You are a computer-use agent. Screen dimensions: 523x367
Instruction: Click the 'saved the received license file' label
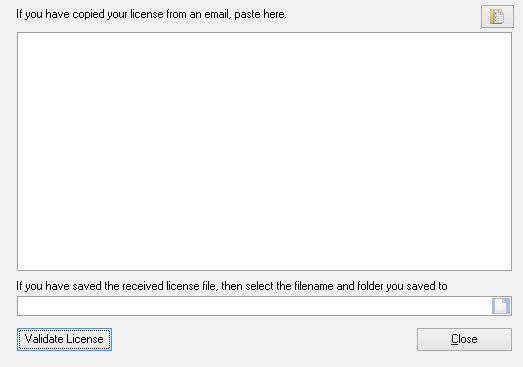231,286
